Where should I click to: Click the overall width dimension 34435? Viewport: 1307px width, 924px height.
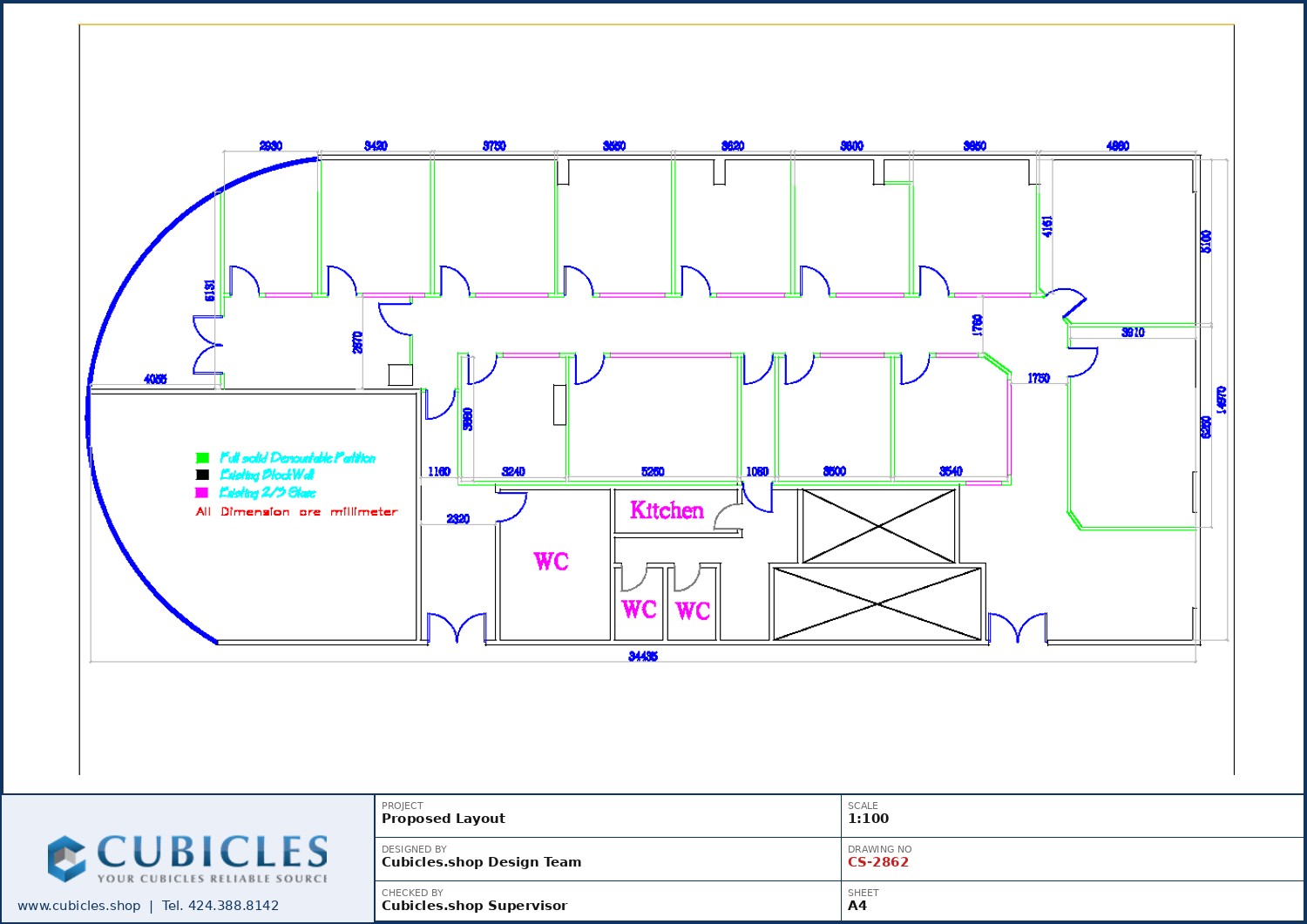643,656
